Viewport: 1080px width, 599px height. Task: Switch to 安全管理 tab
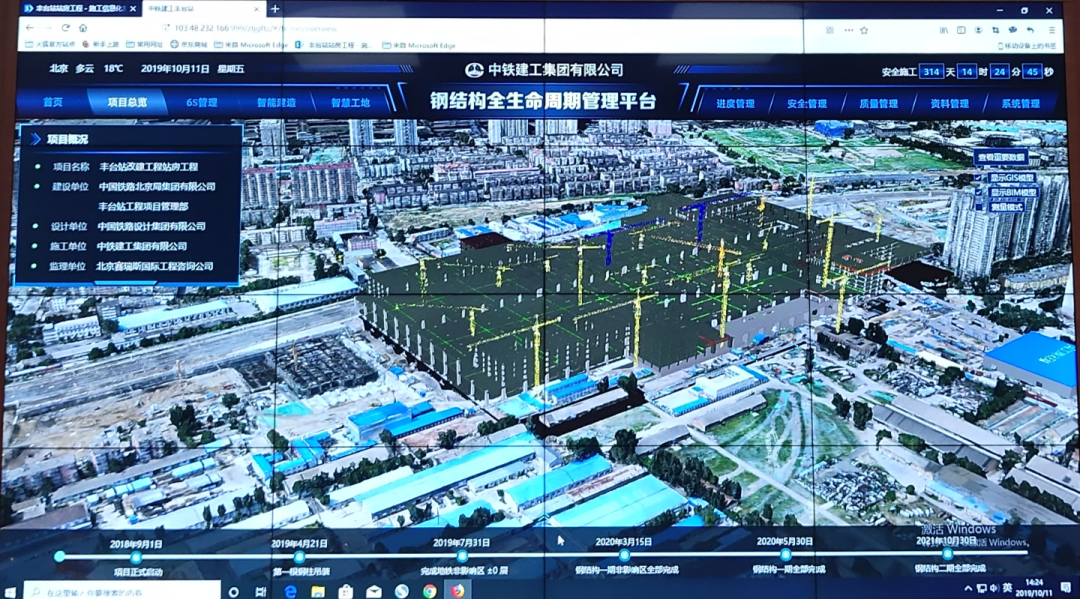coord(807,103)
